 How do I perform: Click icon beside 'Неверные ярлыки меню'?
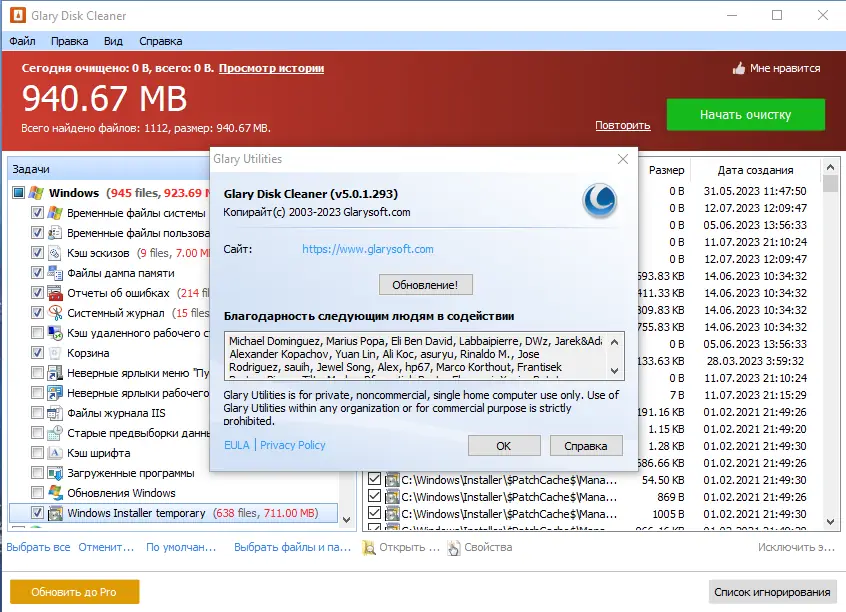(x=55, y=372)
